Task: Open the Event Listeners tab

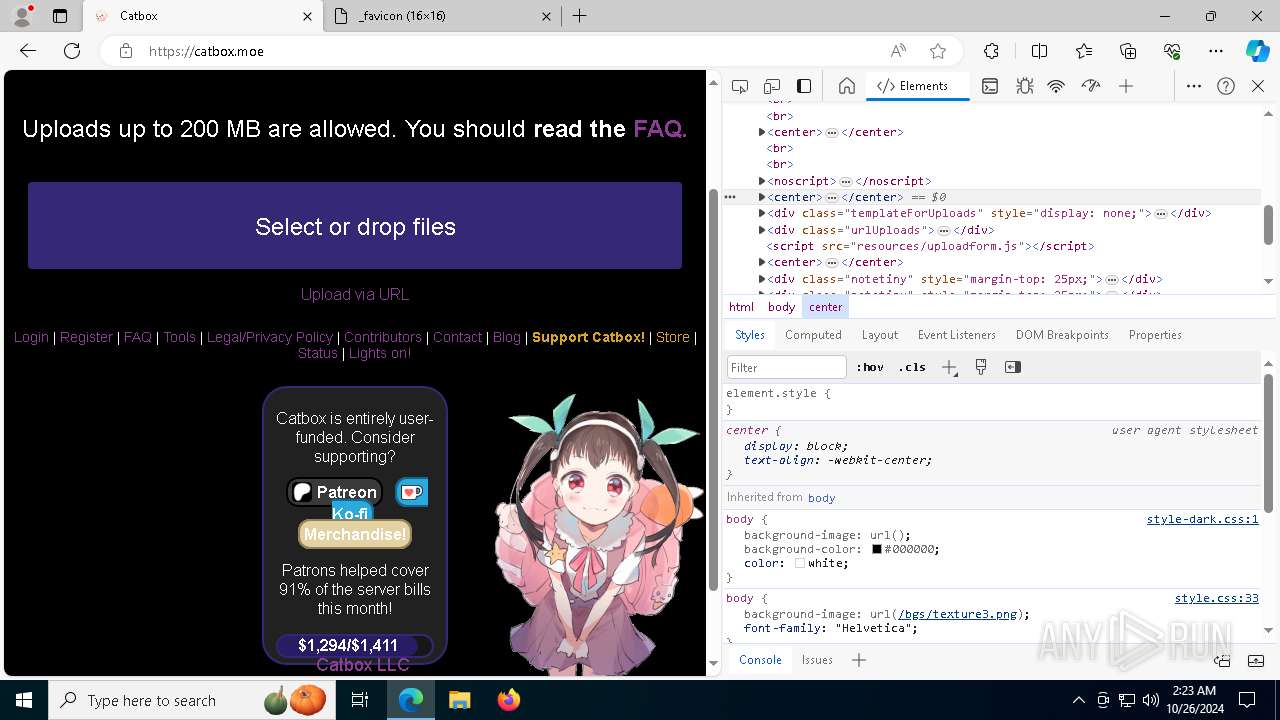Action: click(957, 335)
